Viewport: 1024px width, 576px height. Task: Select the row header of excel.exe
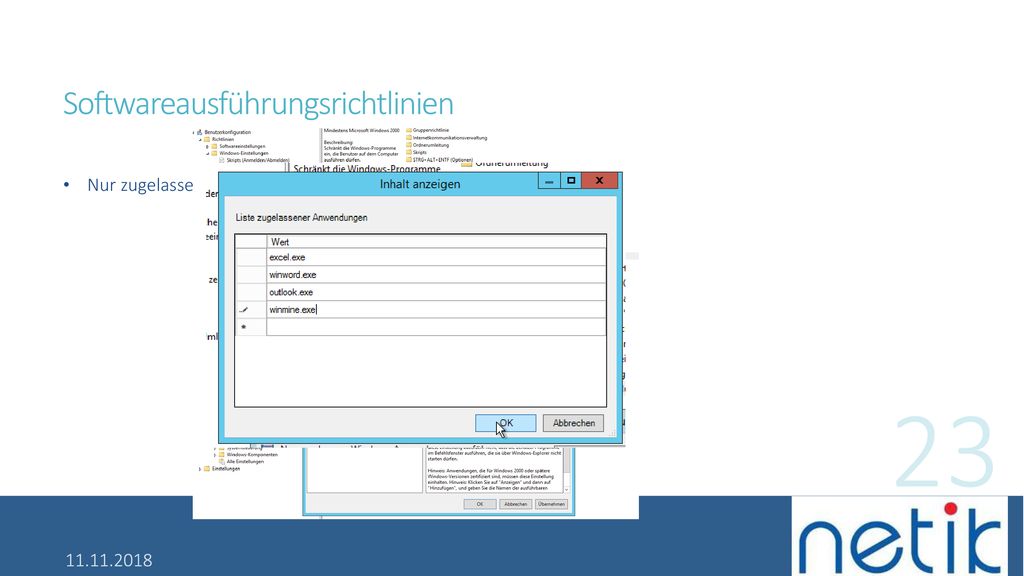(x=251, y=257)
